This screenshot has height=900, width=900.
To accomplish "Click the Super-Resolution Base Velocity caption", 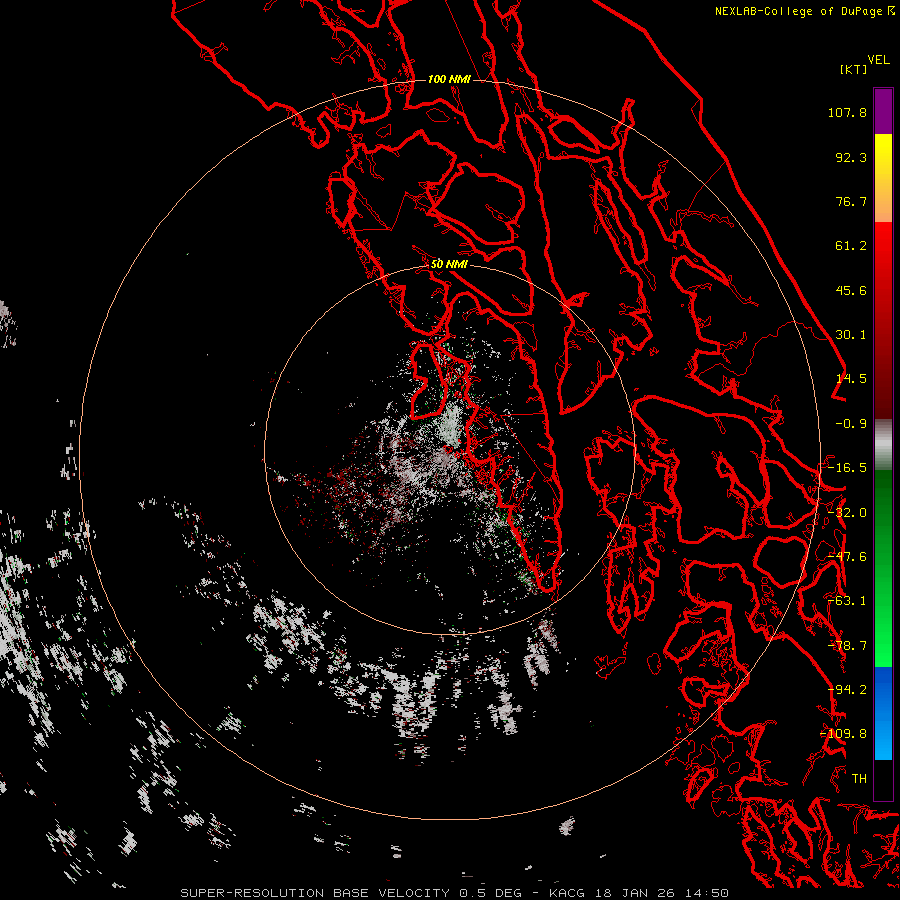I will [455, 893].
